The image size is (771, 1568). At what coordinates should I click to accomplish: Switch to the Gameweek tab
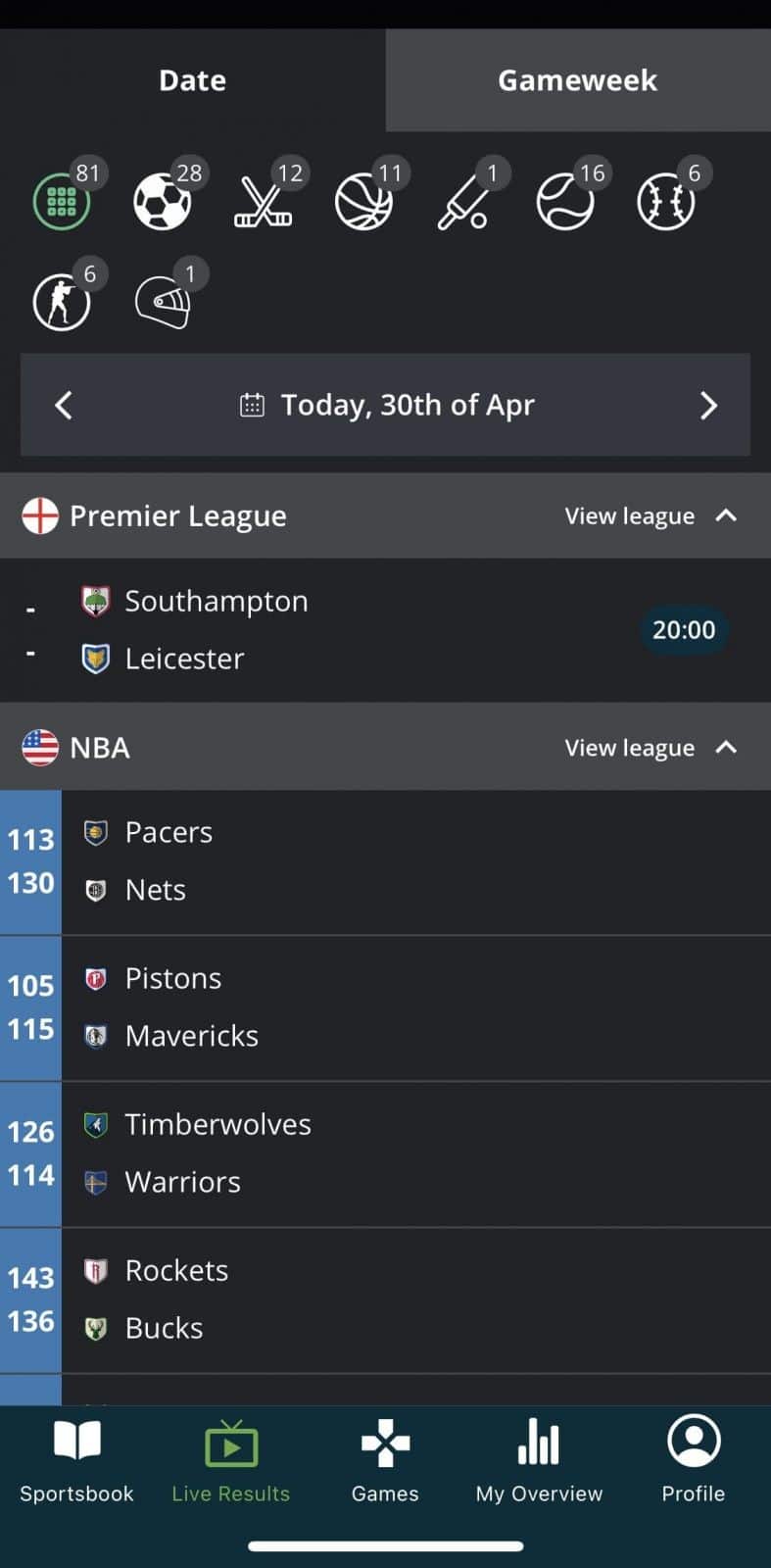coord(578,80)
